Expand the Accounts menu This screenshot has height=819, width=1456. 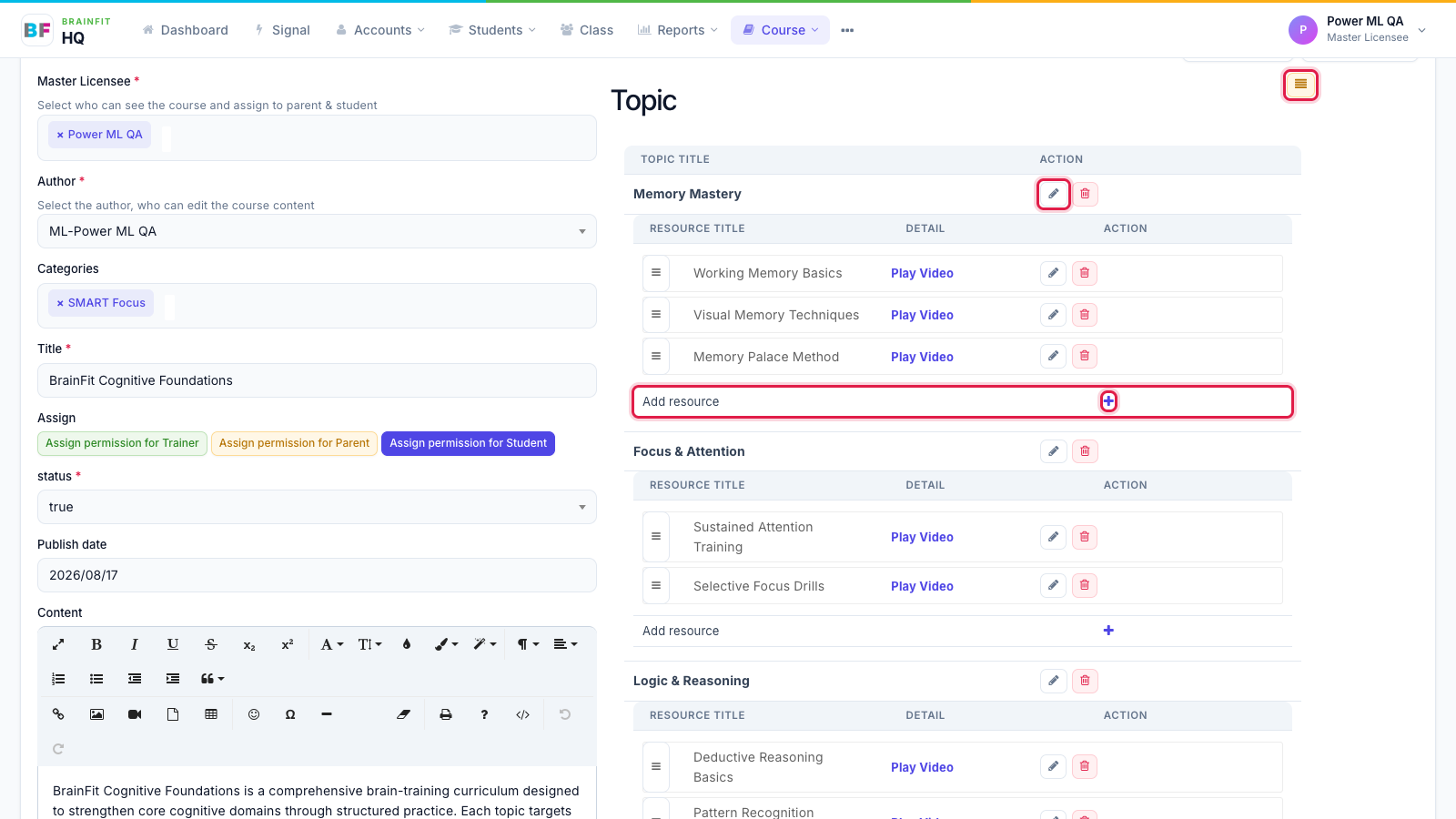[380, 30]
